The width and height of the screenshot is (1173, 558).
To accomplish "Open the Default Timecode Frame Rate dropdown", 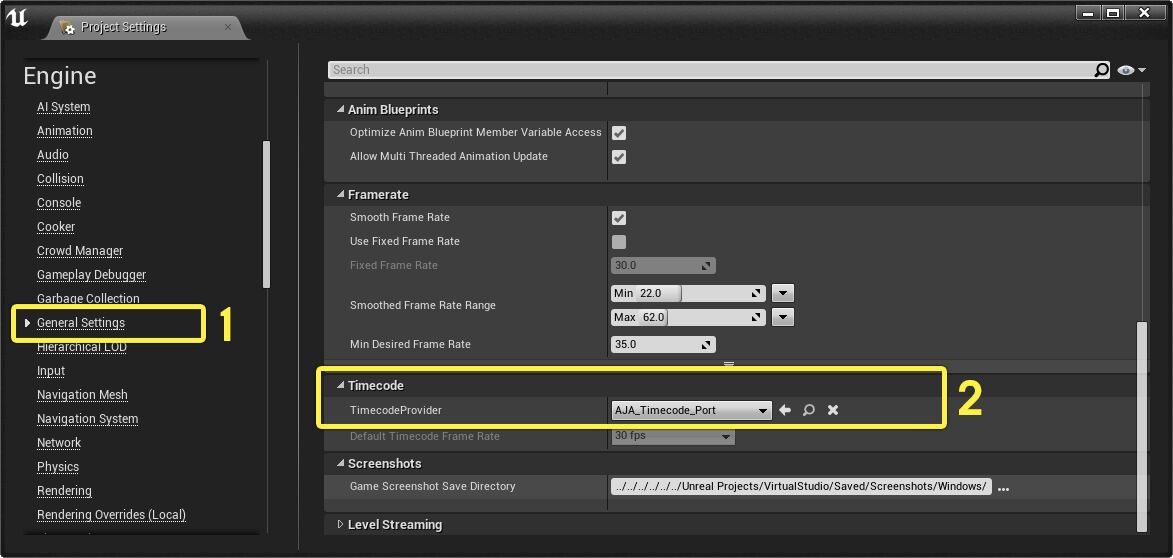I will click(x=673, y=436).
